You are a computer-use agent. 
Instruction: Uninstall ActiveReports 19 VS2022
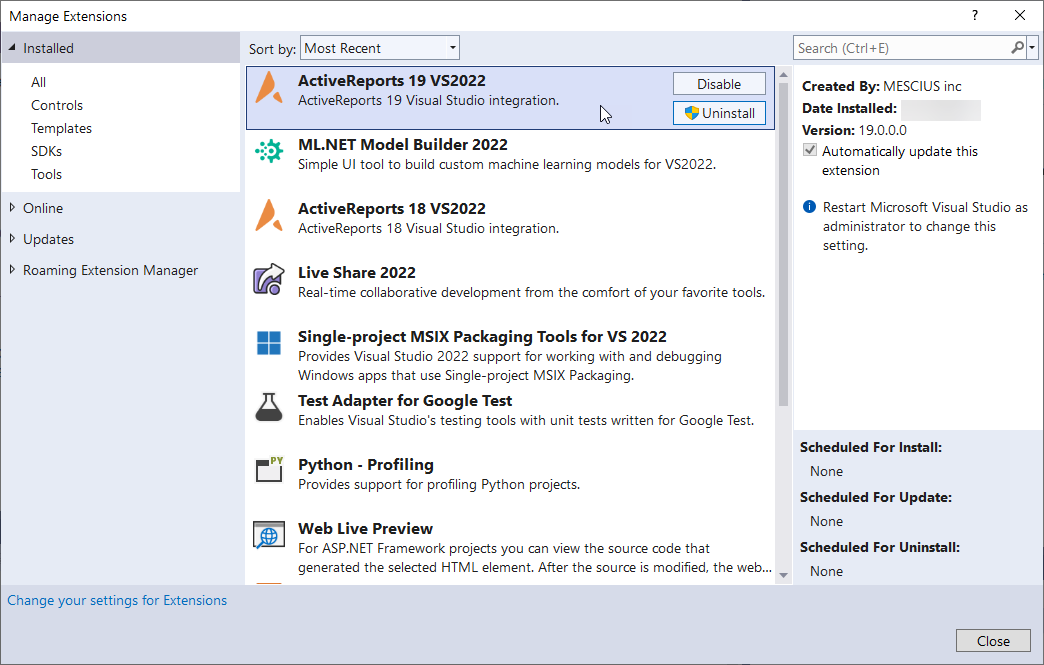719,113
